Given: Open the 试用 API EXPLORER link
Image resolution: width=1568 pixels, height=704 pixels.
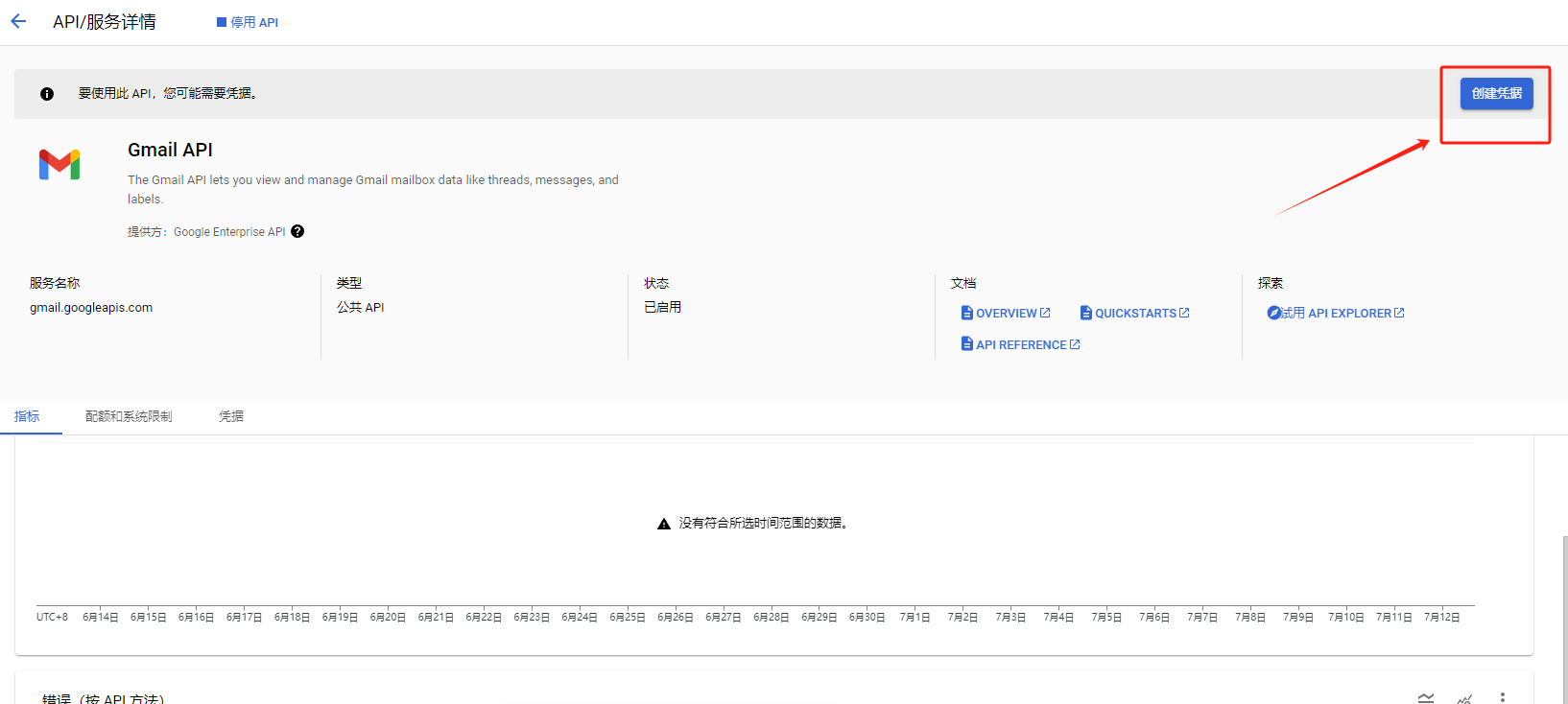Looking at the screenshot, I should click(1336, 314).
